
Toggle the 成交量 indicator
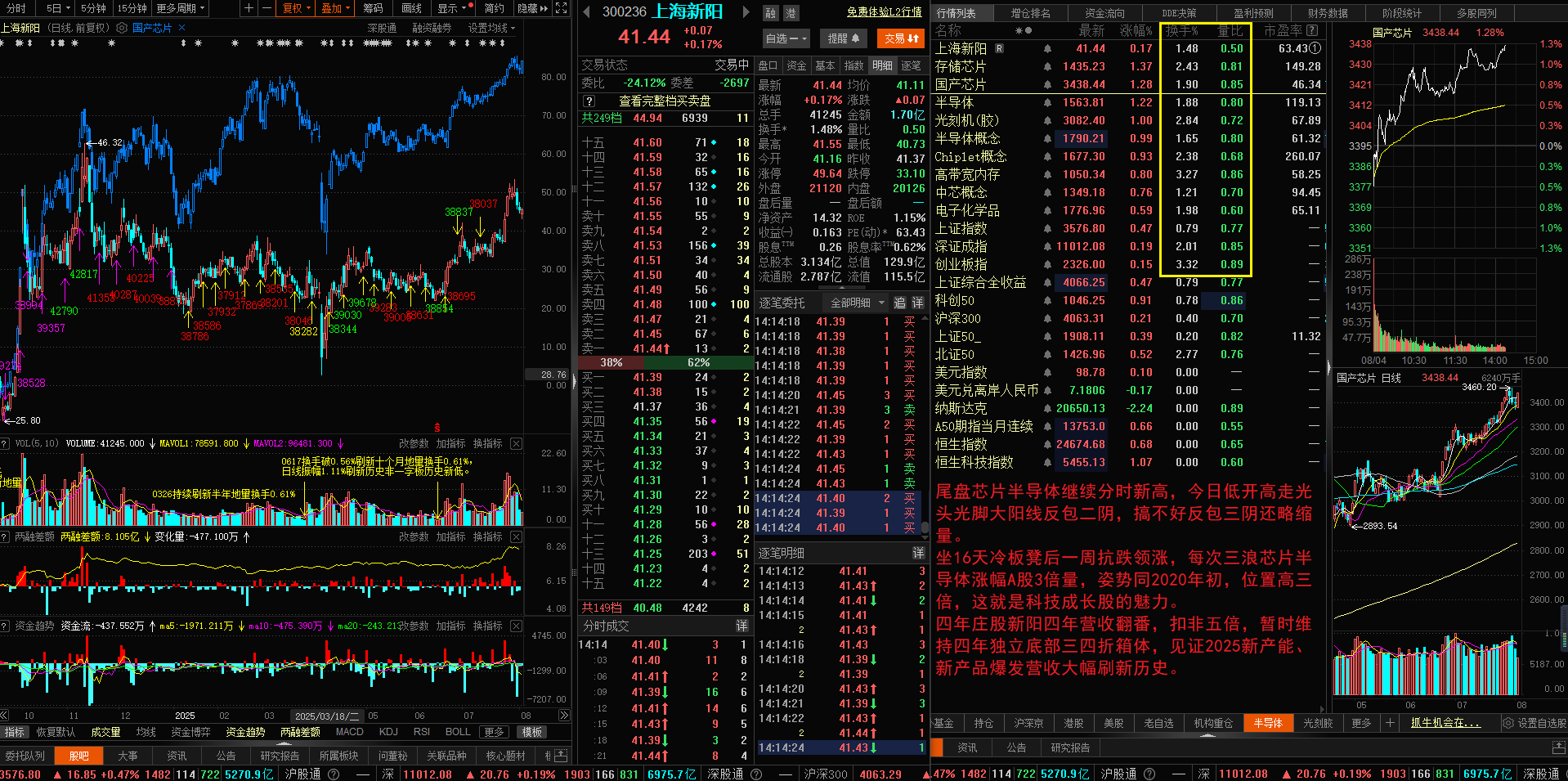pyautogui.click(x=105, y=732)
